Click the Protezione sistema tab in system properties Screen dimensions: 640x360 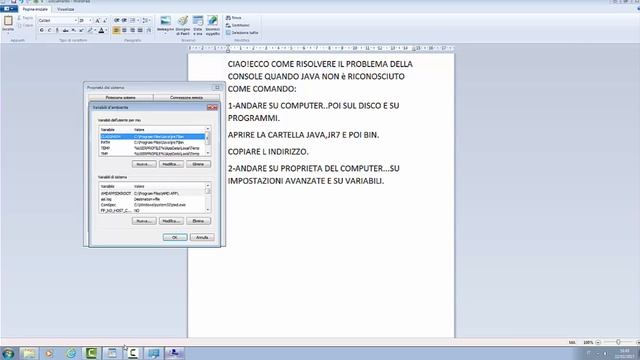coord(120,98)
